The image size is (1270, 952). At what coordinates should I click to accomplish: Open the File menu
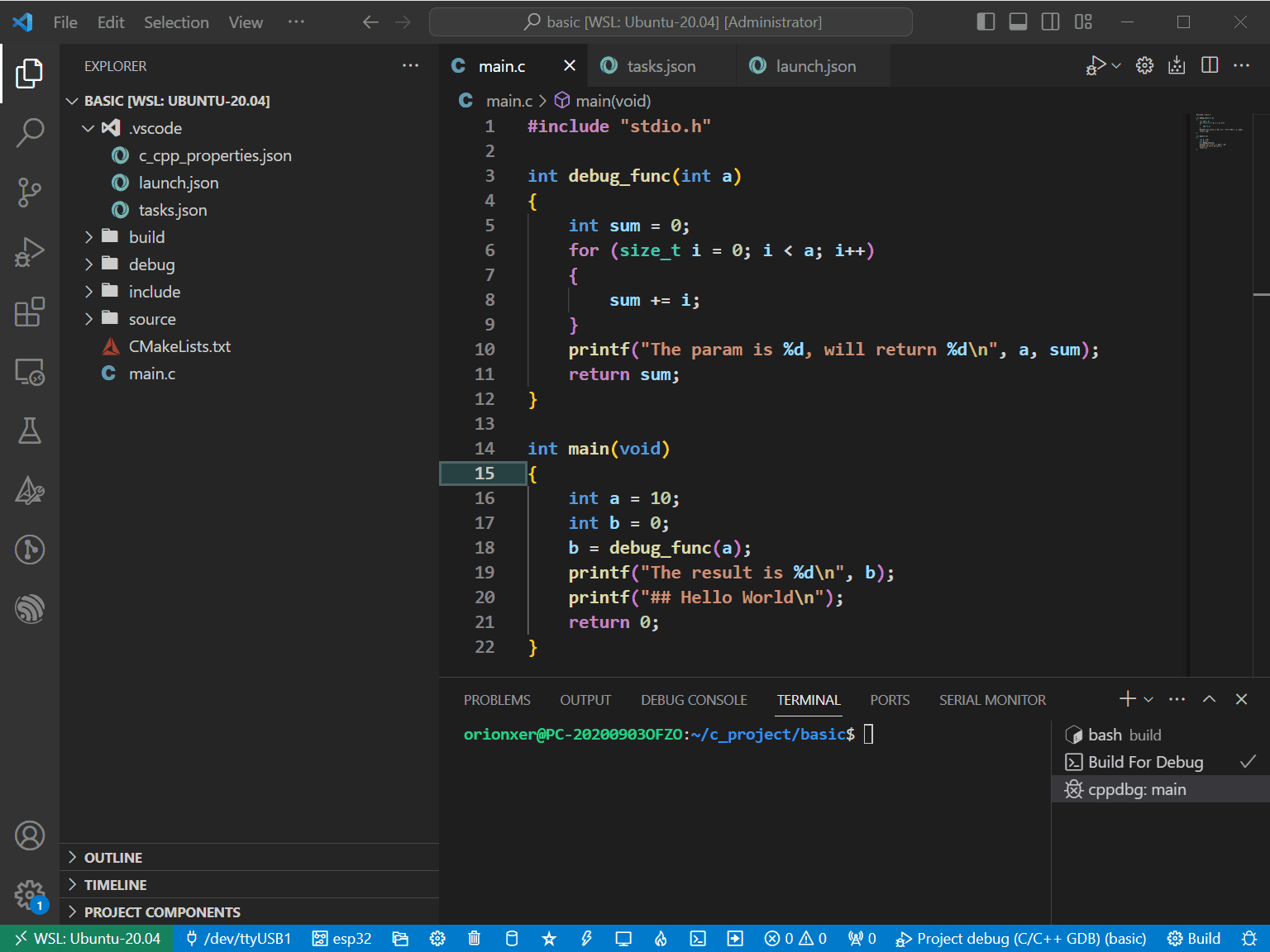pyautogui.click(x=65, y=22)
